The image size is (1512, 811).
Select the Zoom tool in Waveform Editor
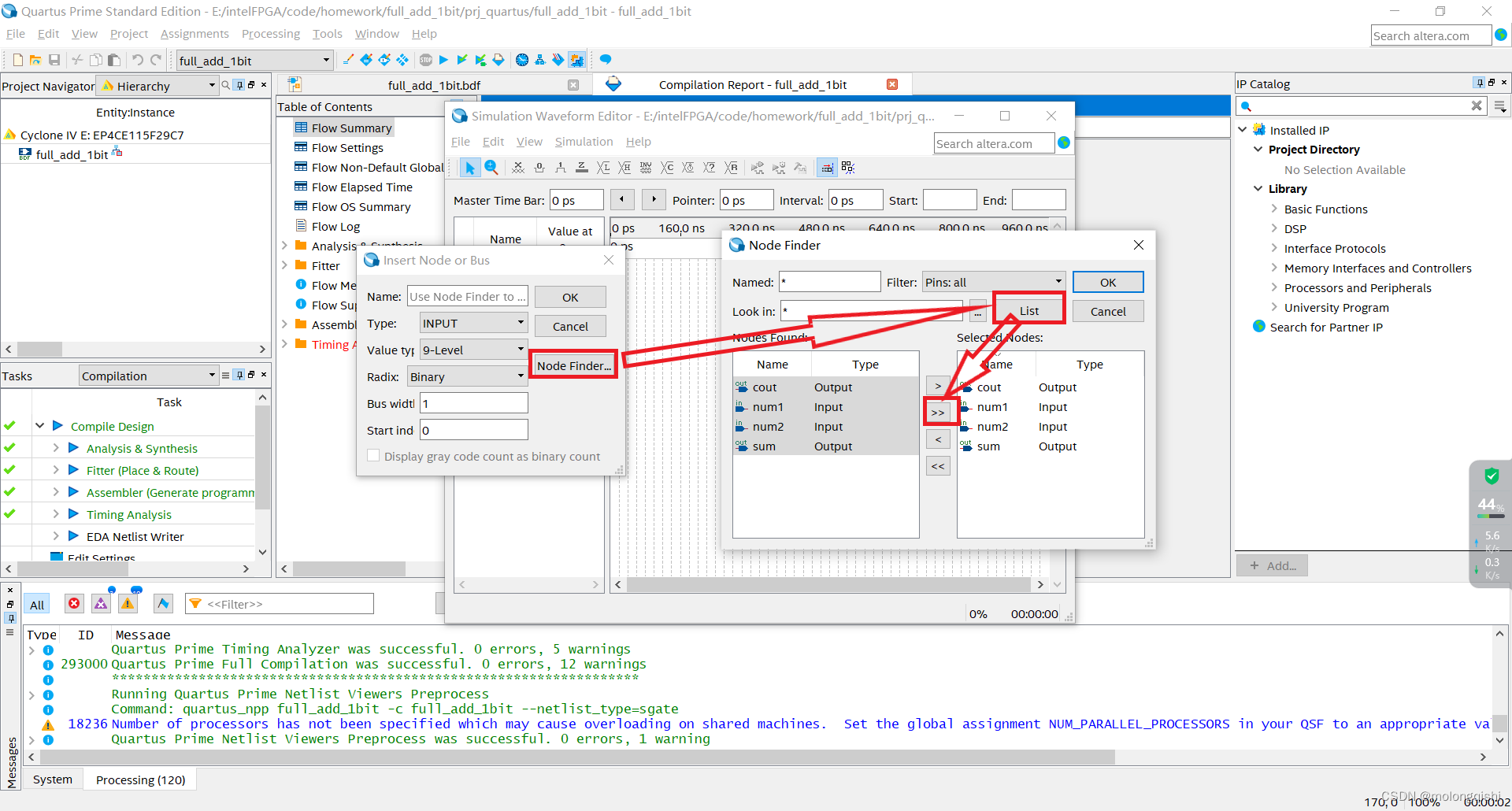(491, 167)
